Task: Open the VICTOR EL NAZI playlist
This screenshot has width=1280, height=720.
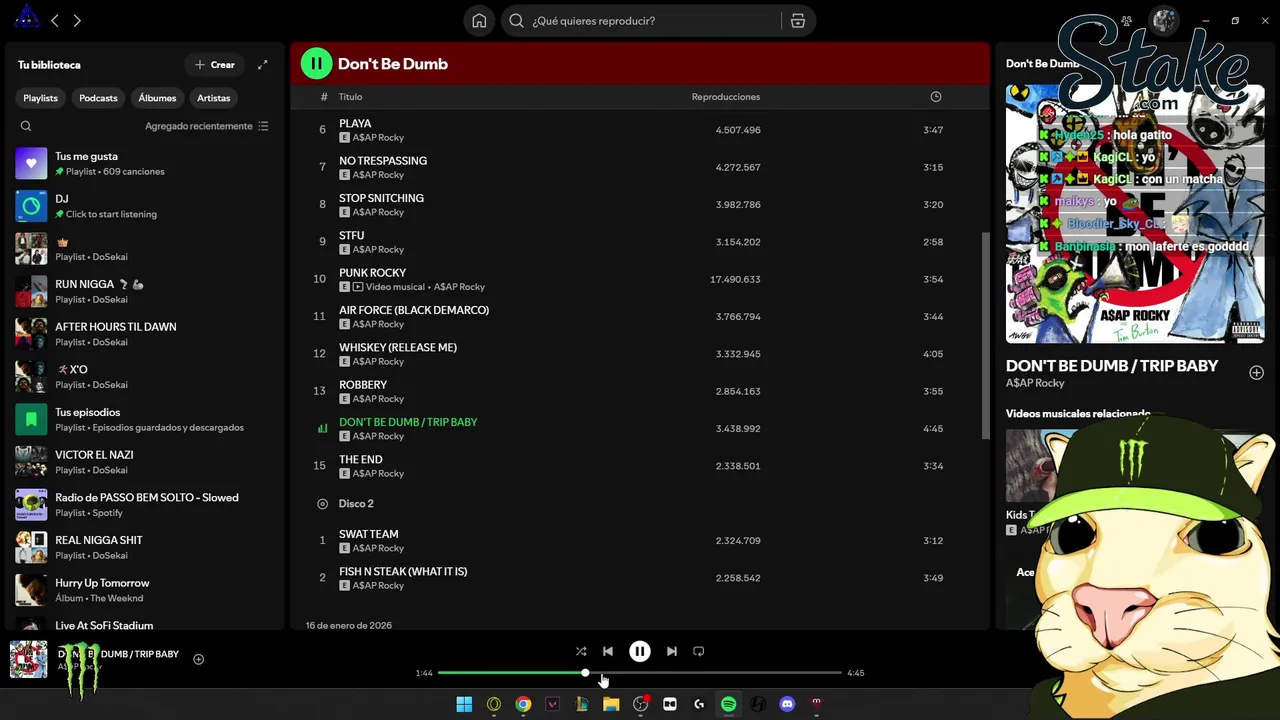Action: coord(143,462)
